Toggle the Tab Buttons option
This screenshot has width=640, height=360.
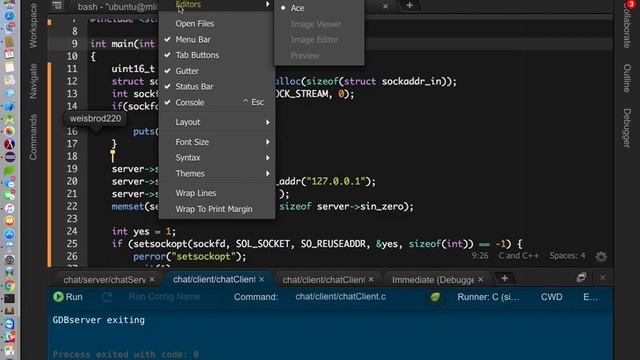217,55
